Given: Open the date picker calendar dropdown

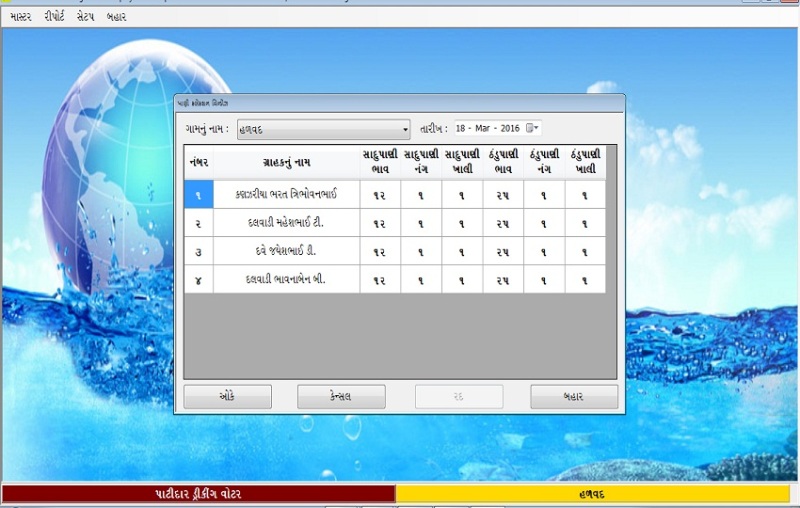Looking at the screenshot, I should point(532,128).
